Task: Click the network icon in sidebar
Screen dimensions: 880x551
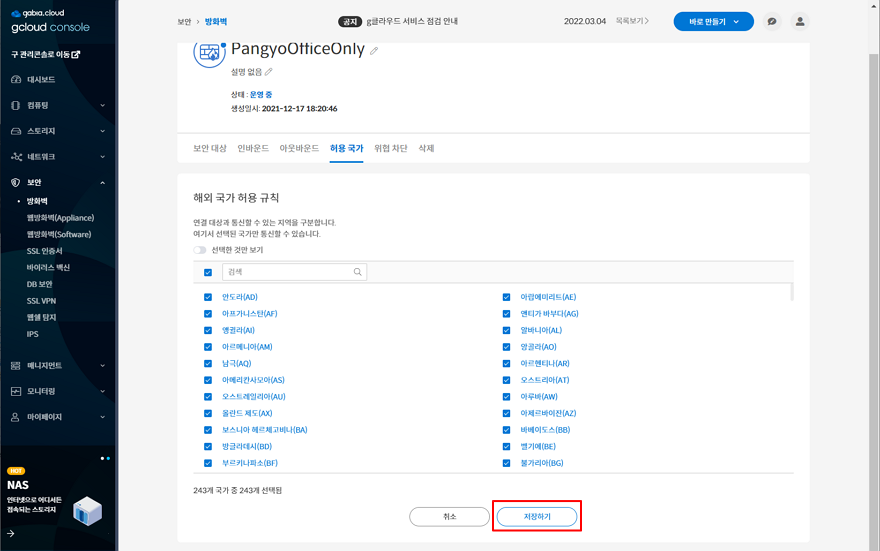Action: [x=16, y=157]
